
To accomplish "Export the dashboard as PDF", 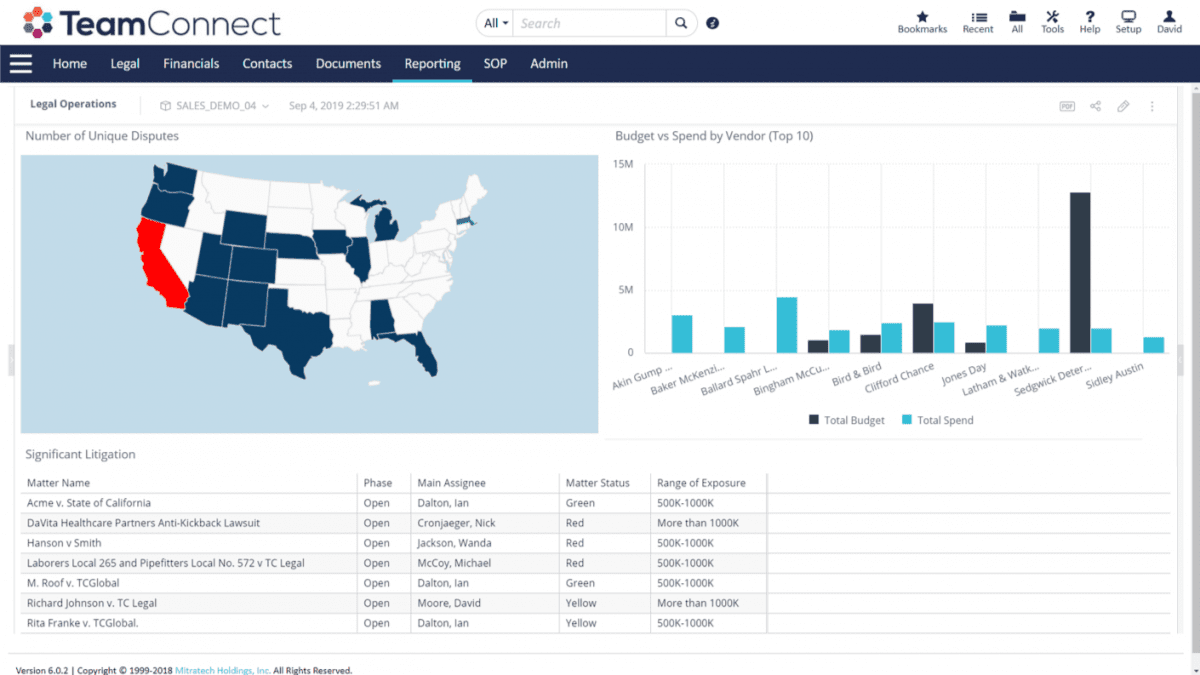I will tap(1067, 106).
